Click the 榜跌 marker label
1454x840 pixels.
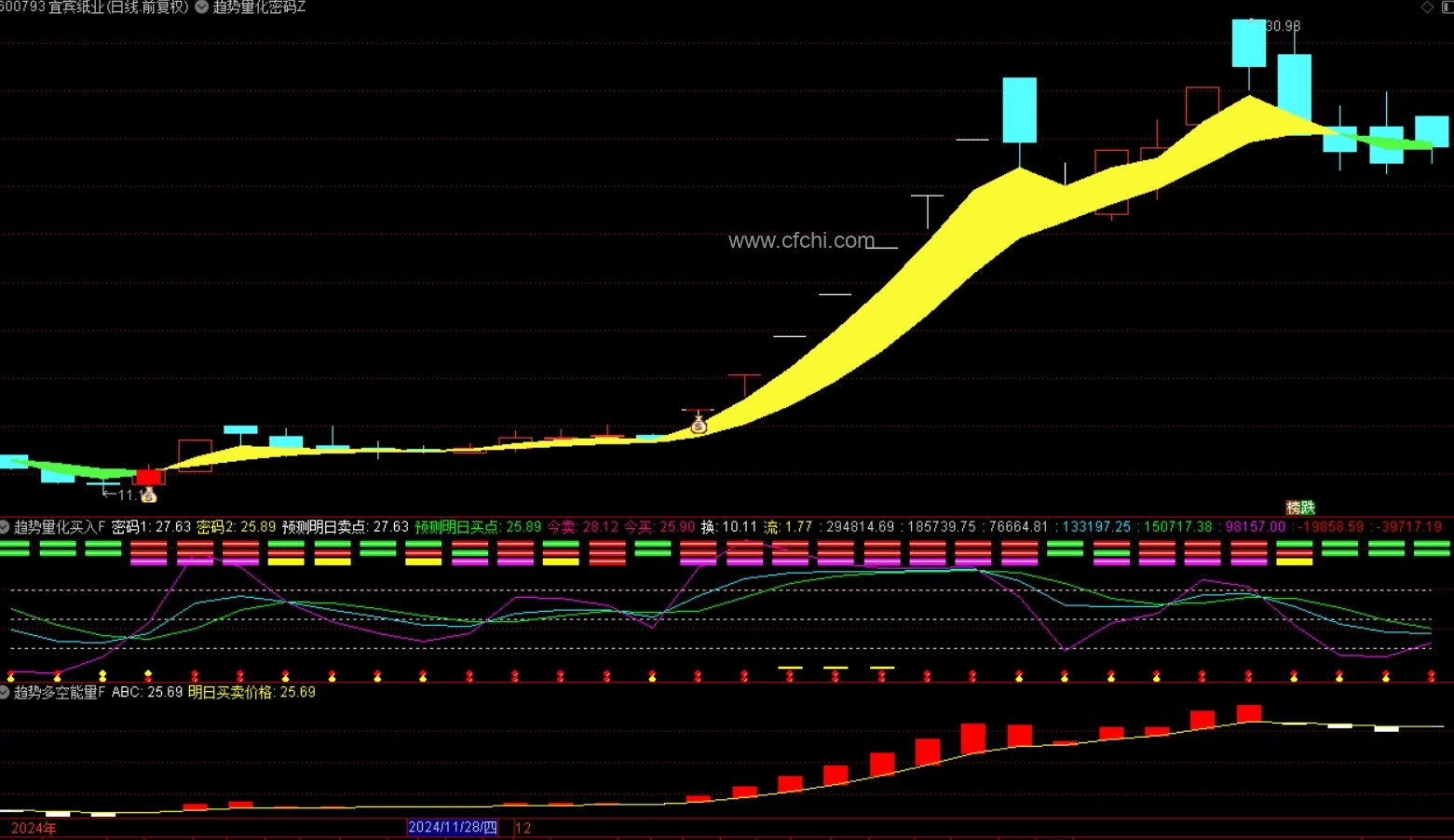pyautogui.click(x=1300, y=508)
